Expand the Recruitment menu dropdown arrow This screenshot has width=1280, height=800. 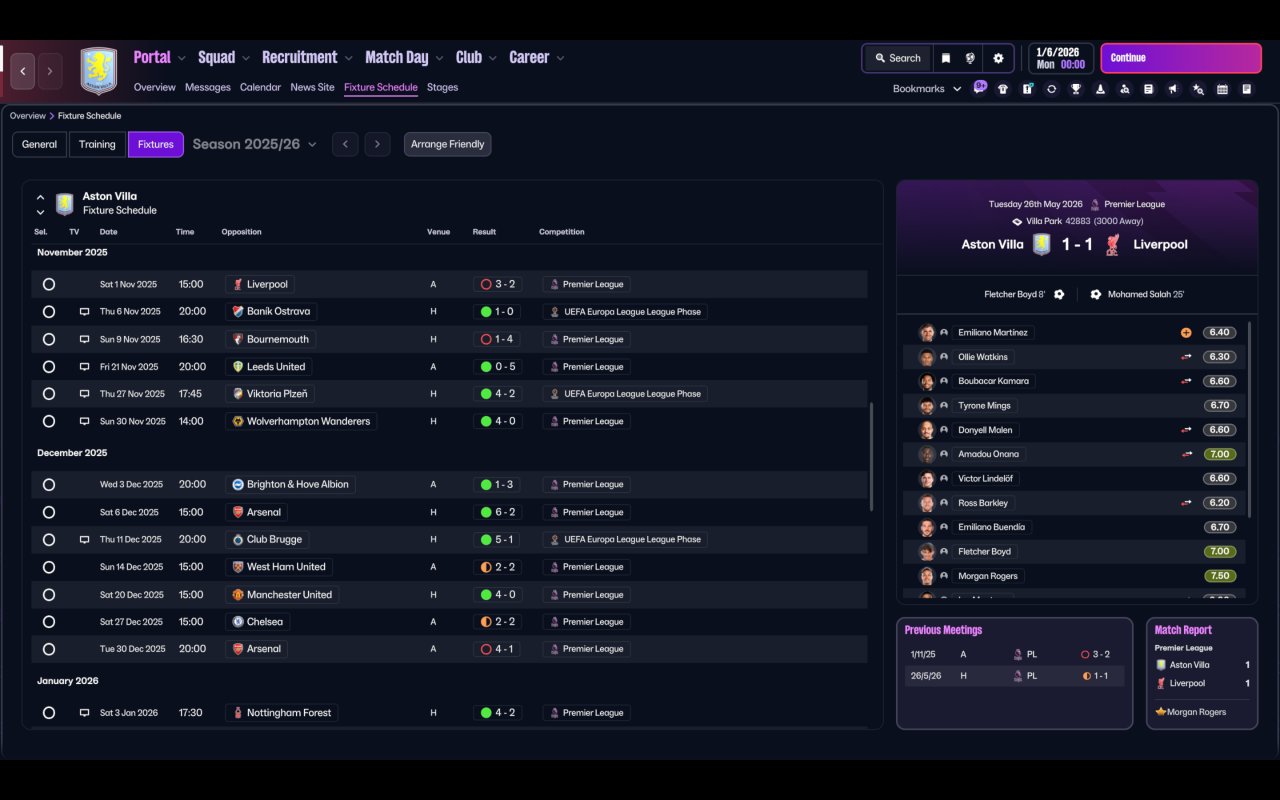click(348, 58)
